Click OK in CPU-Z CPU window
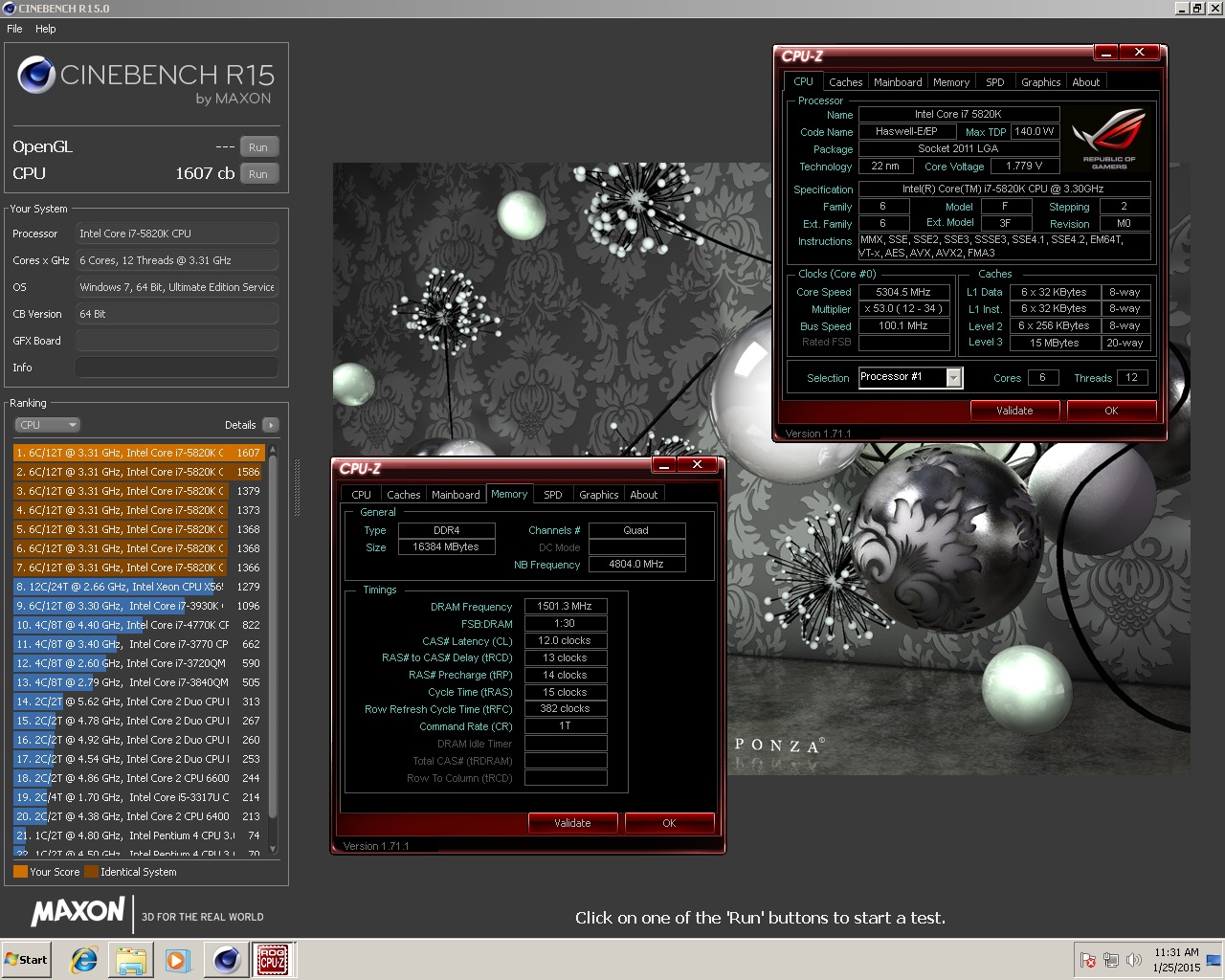1225x980 pixels. tap(1111, 411)
